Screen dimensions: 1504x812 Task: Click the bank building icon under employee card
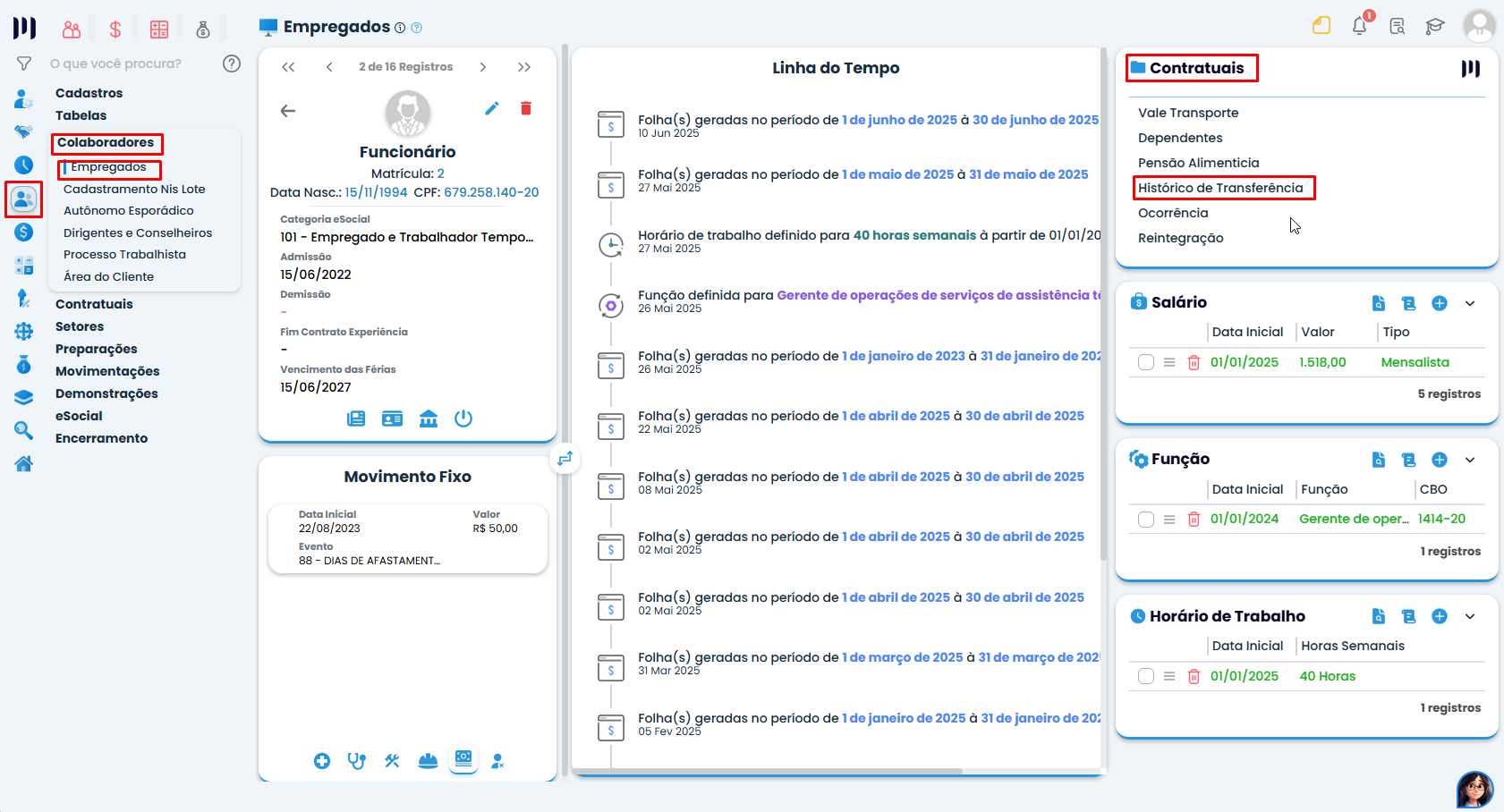pyautogui.click(x=429, y=419)
